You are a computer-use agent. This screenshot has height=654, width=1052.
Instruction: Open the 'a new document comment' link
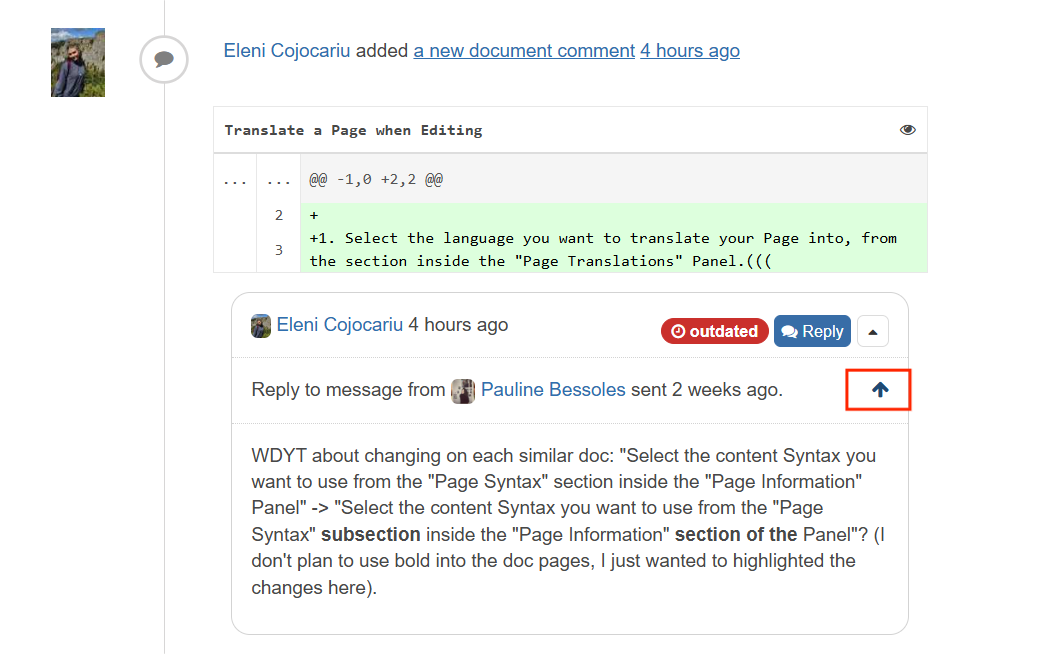[524, 51]
